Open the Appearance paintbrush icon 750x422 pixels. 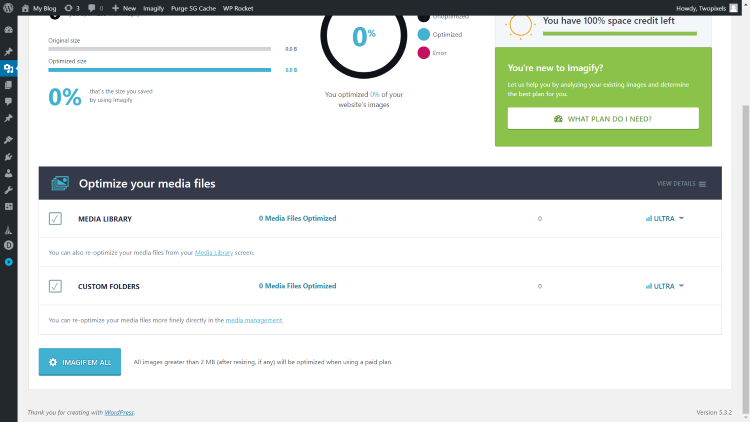9,140
